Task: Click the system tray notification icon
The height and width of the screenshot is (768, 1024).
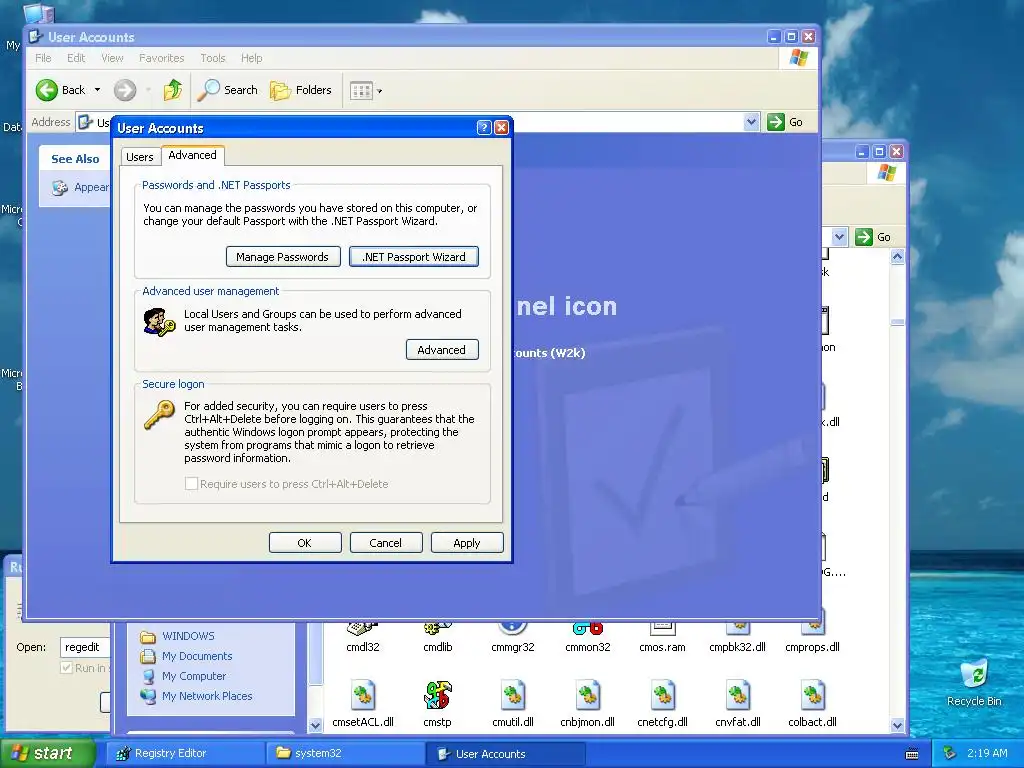Action: 950,753
